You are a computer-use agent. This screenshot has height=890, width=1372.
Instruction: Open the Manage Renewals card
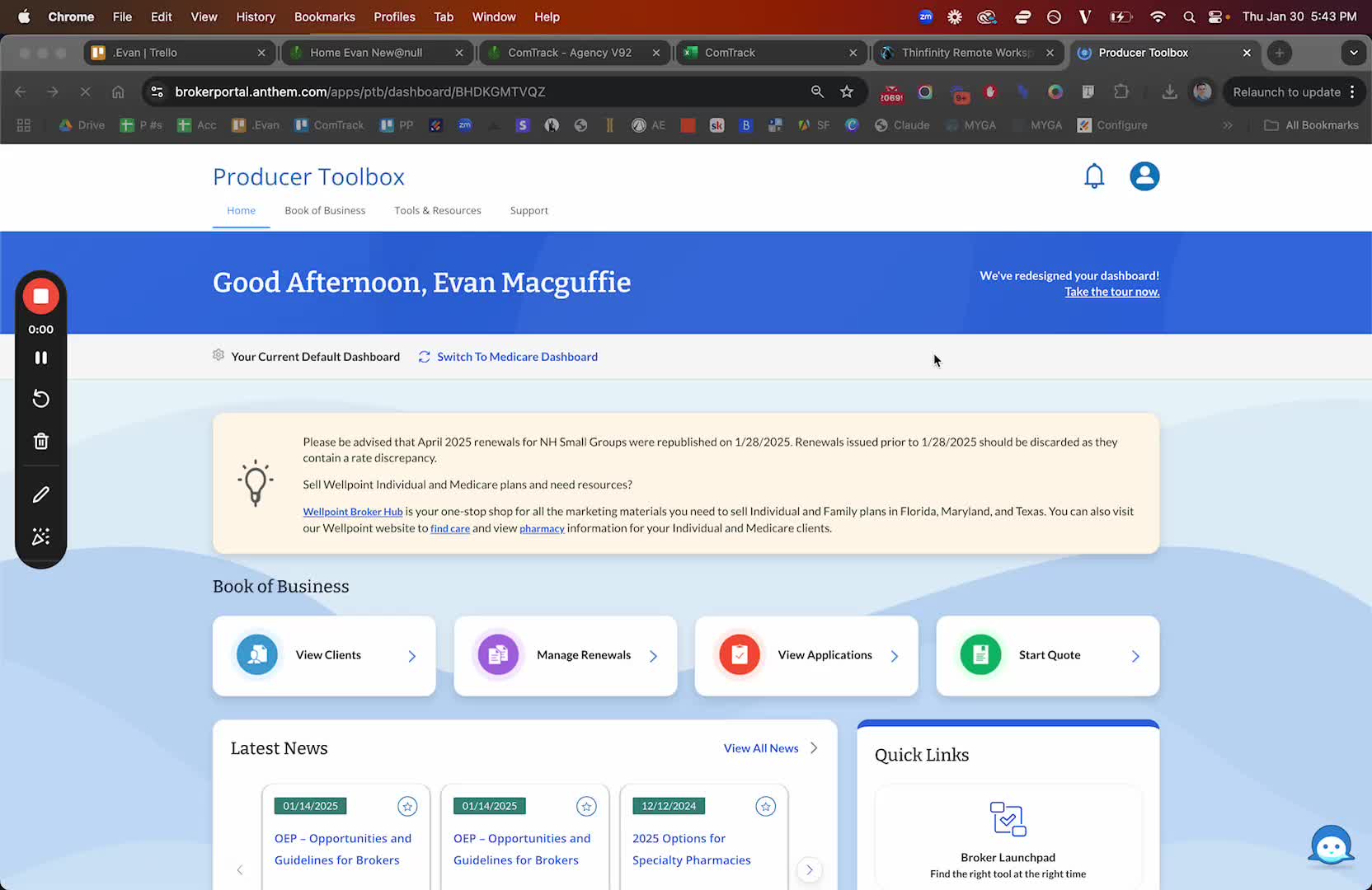566,656
